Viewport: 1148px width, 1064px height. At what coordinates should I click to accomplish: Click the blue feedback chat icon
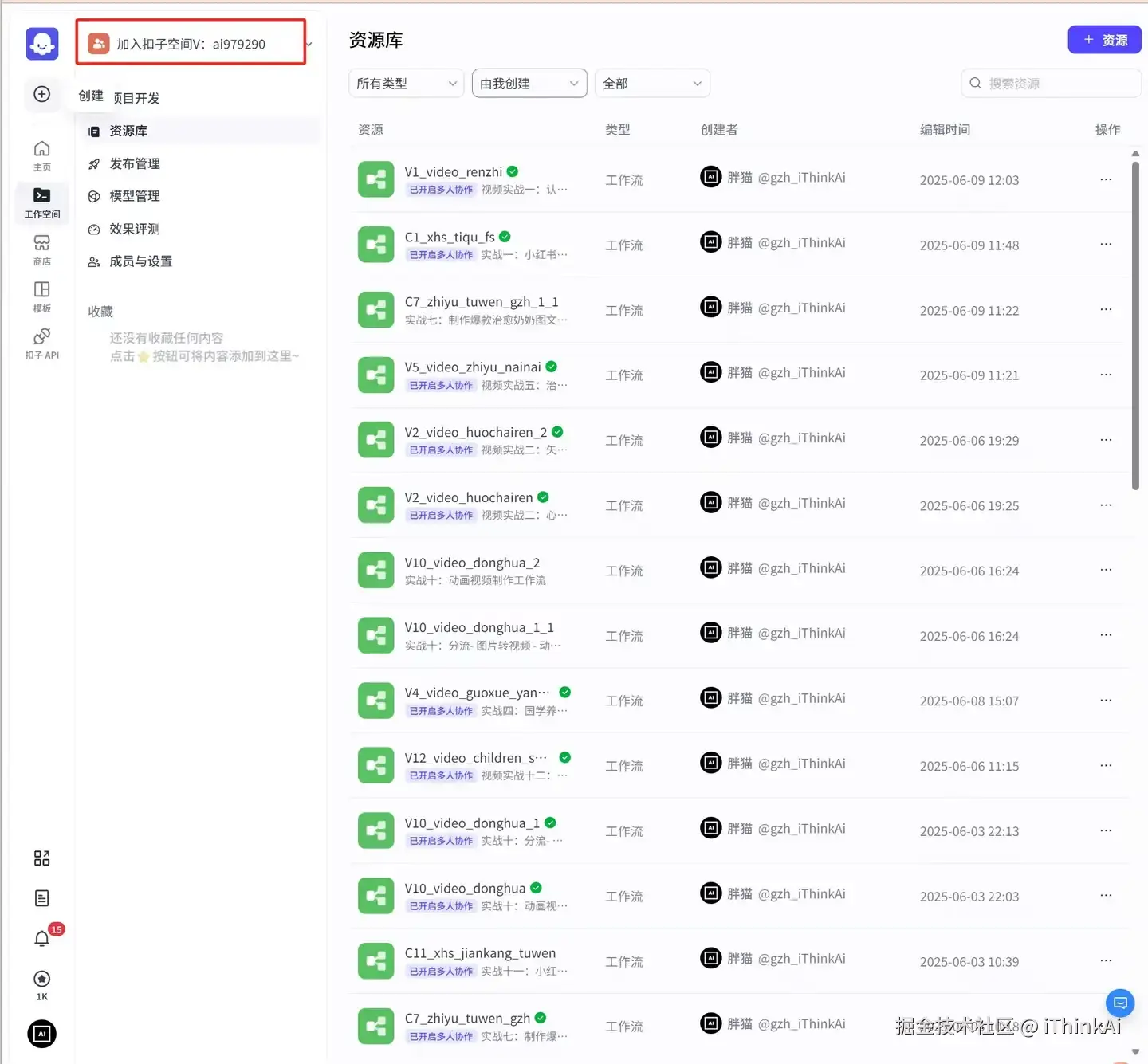pyautogui.click(x=1120, y=1003)
